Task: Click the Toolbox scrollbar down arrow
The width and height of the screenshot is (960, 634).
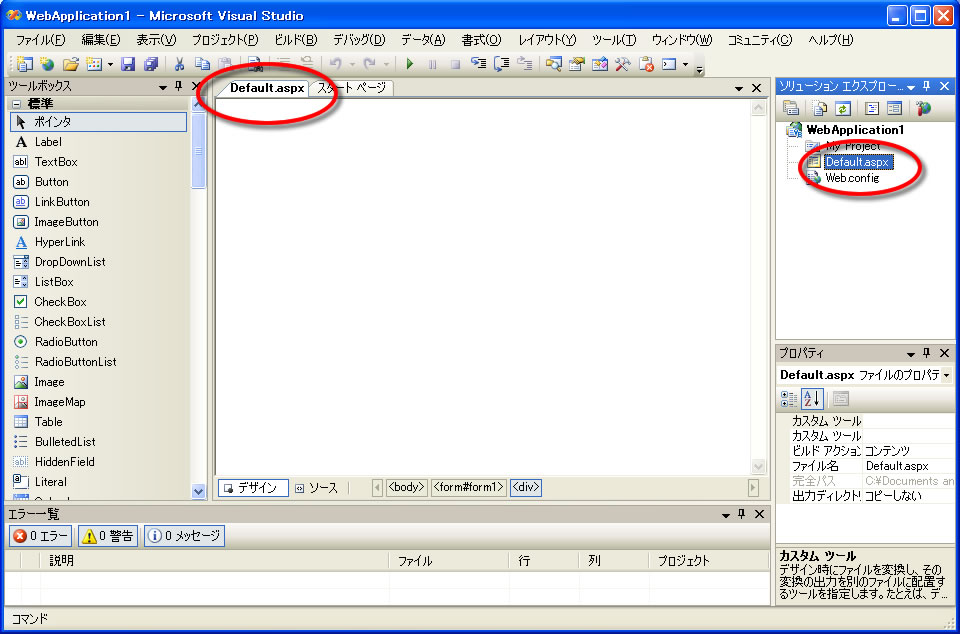Action: 198,491
